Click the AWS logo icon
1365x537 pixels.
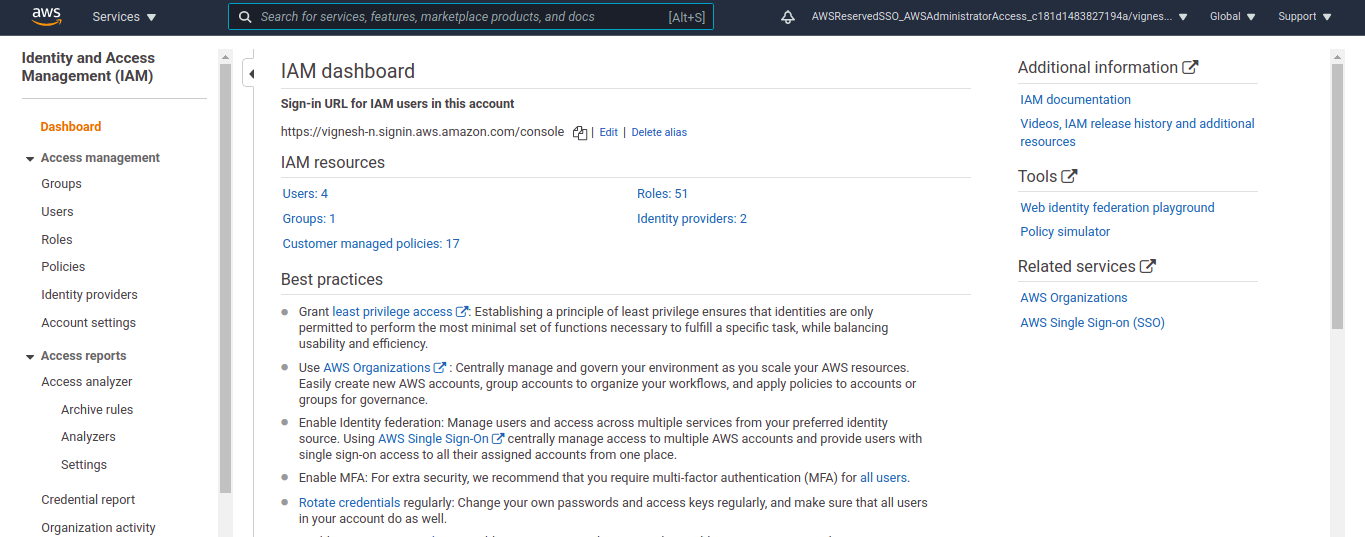click(48, 16)
